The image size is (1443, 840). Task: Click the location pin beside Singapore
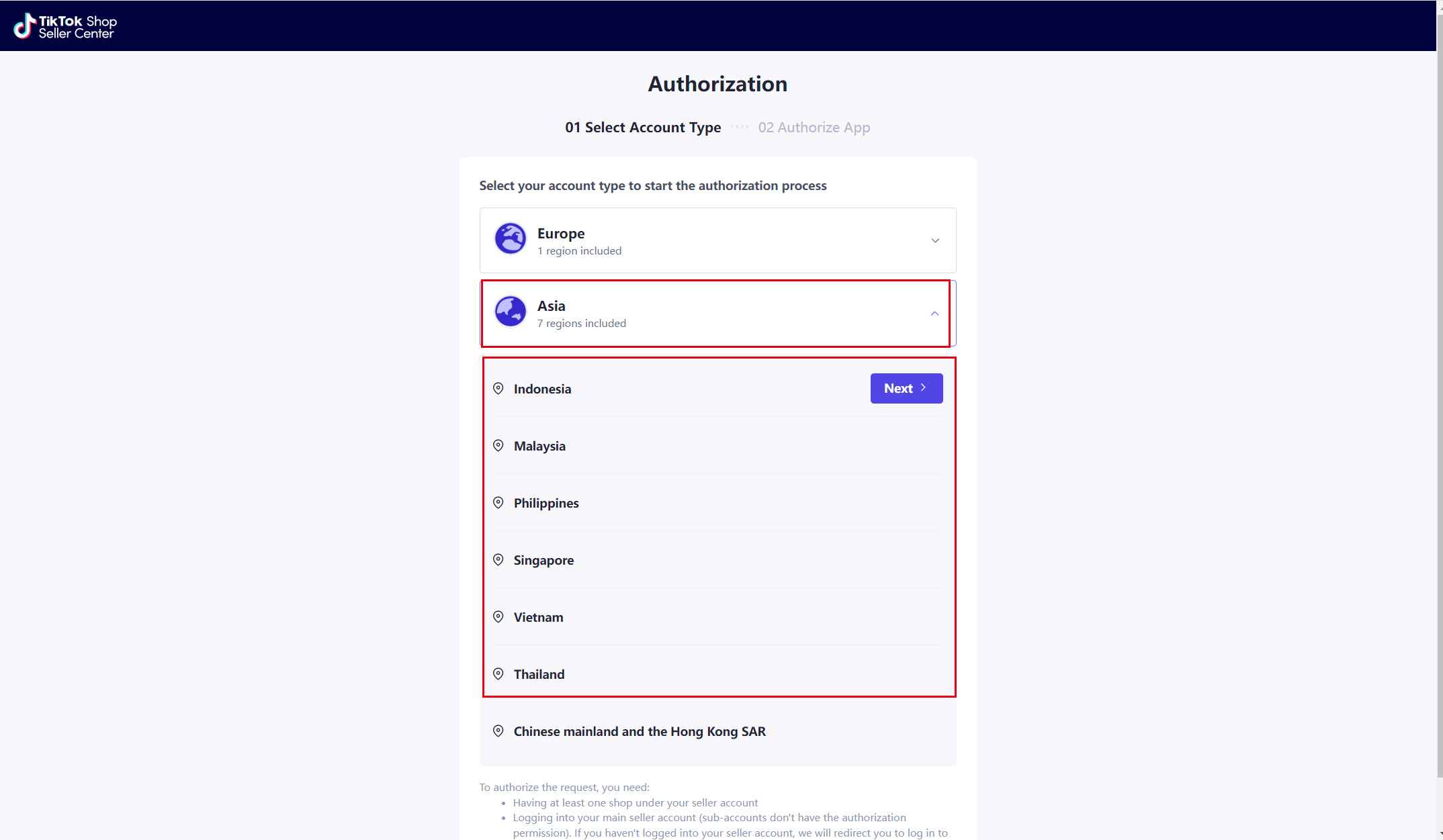point(498,560)
